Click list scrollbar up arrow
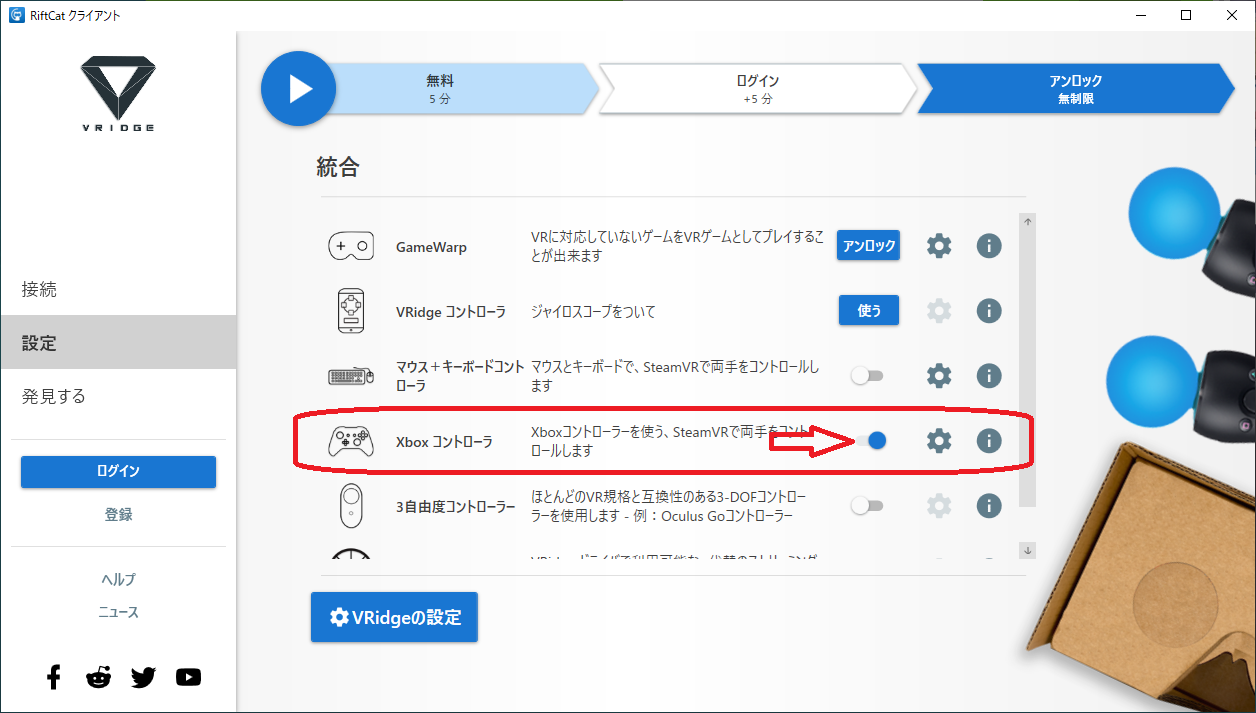 (x=1029, y=221)
